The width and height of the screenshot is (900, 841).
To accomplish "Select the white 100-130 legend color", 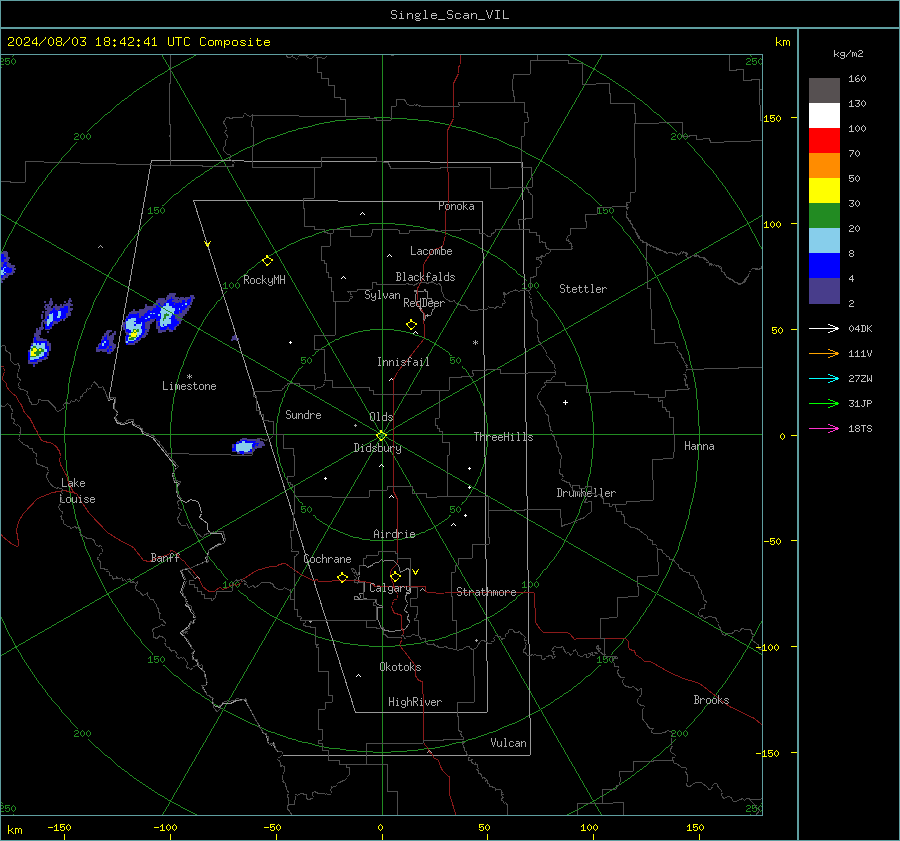I will pyautogui.click(x=824, y=115).
